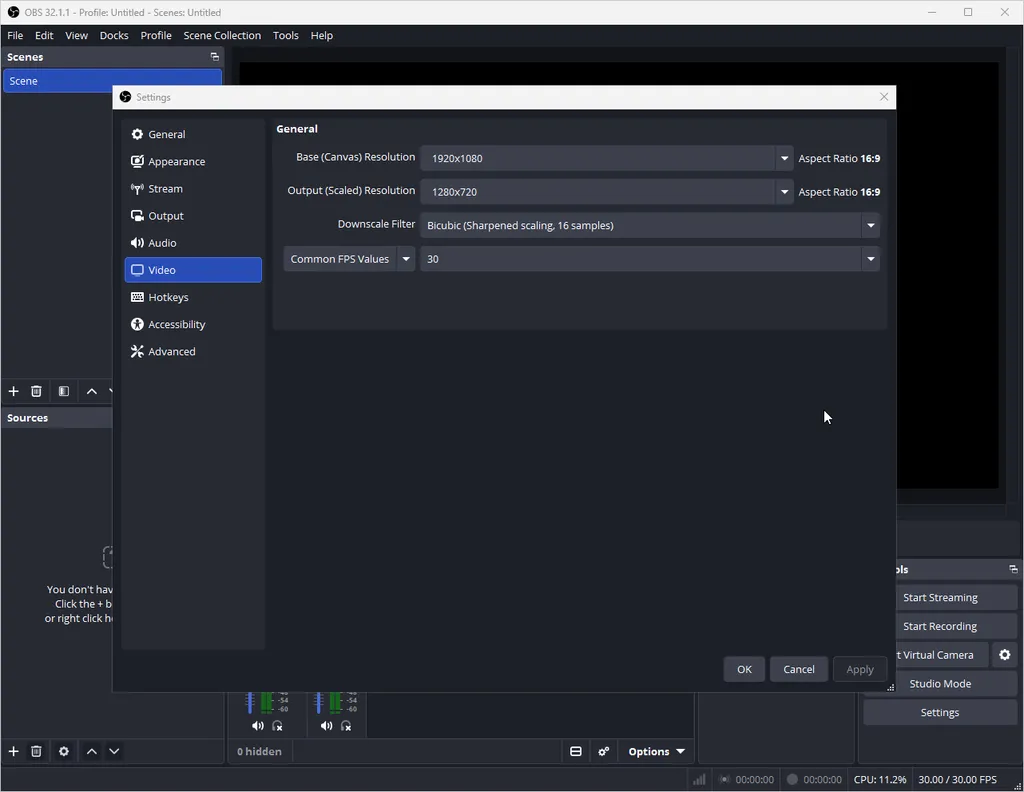Click the virtual camera configuration gear
This screenshot has height=792, width=1024.
tap(1004, 655)
